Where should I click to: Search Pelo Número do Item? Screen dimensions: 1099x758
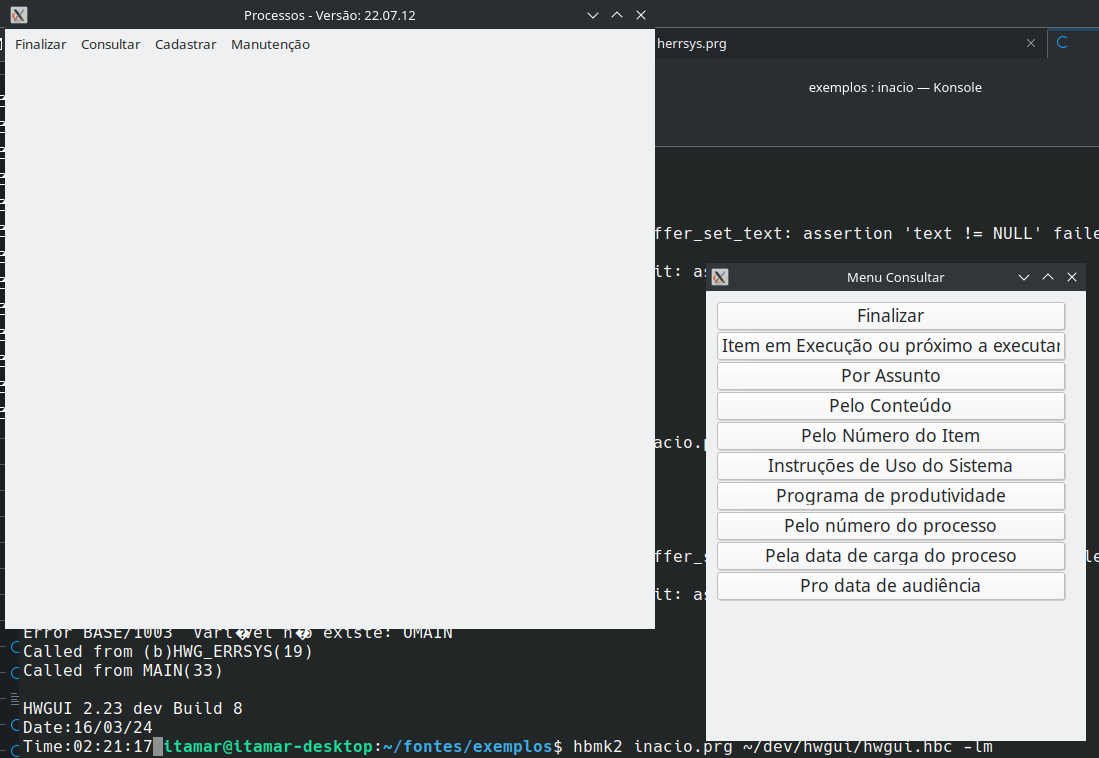tap(890, 436)
